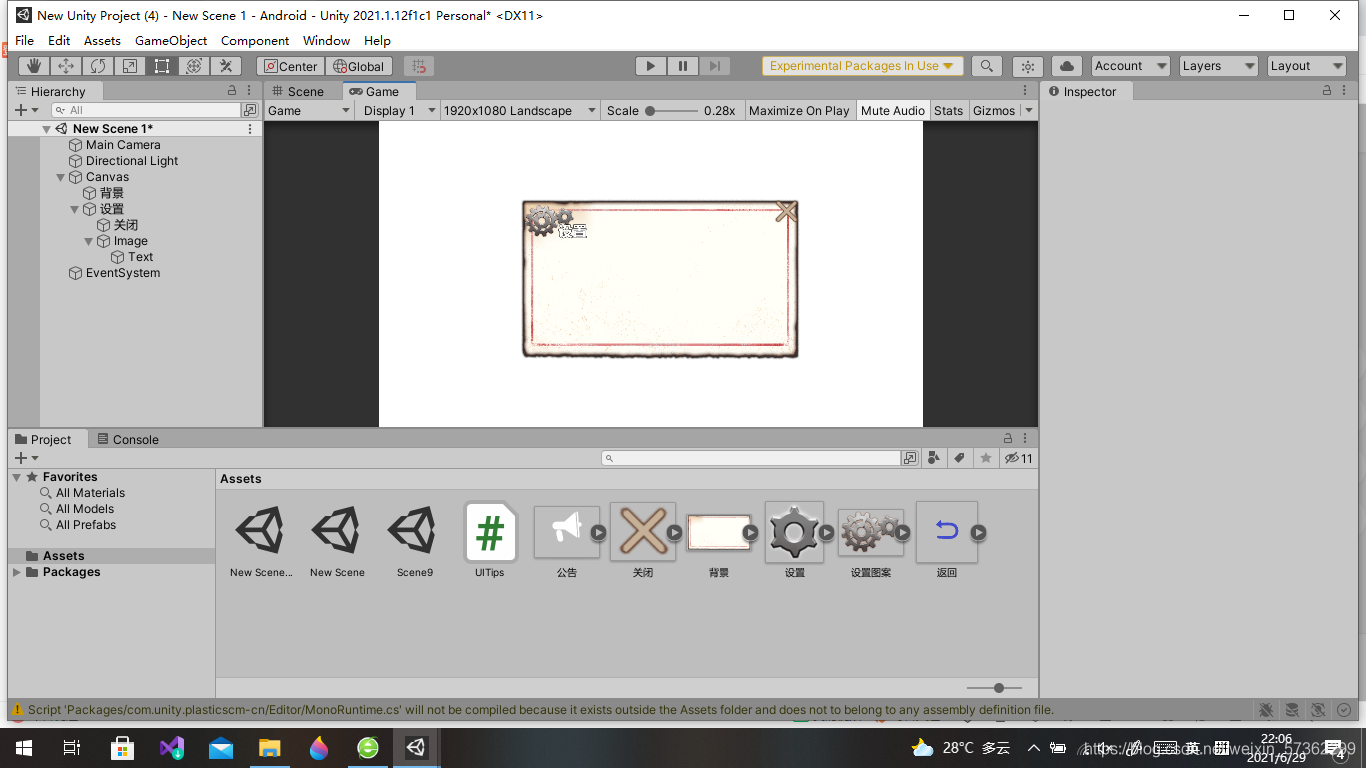This screenshot has width=1366, height=768.
Task: Open Cloud services icon
Action: pos(1067,66)
